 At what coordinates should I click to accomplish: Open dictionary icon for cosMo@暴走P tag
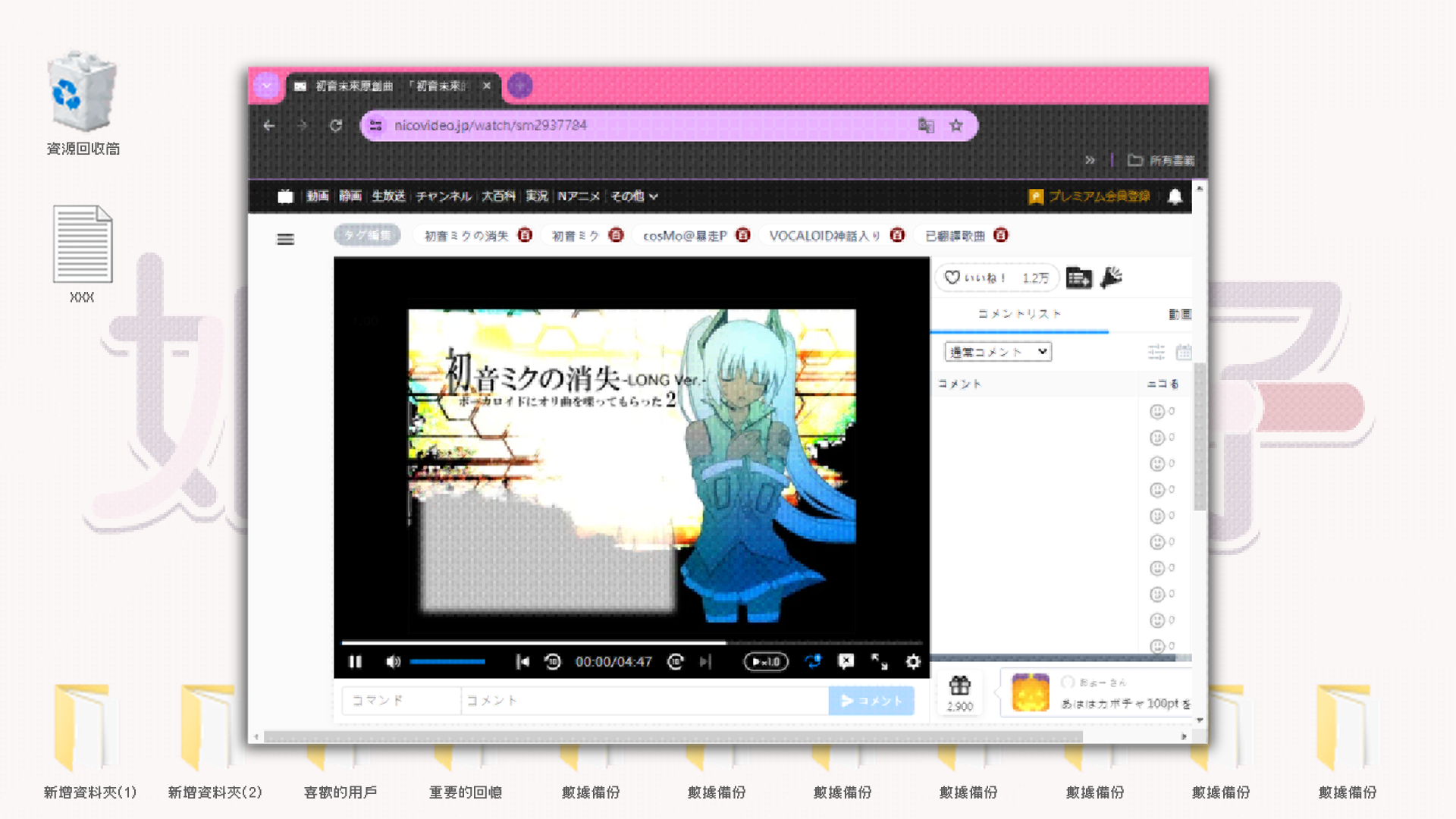[x=743, y=235]
